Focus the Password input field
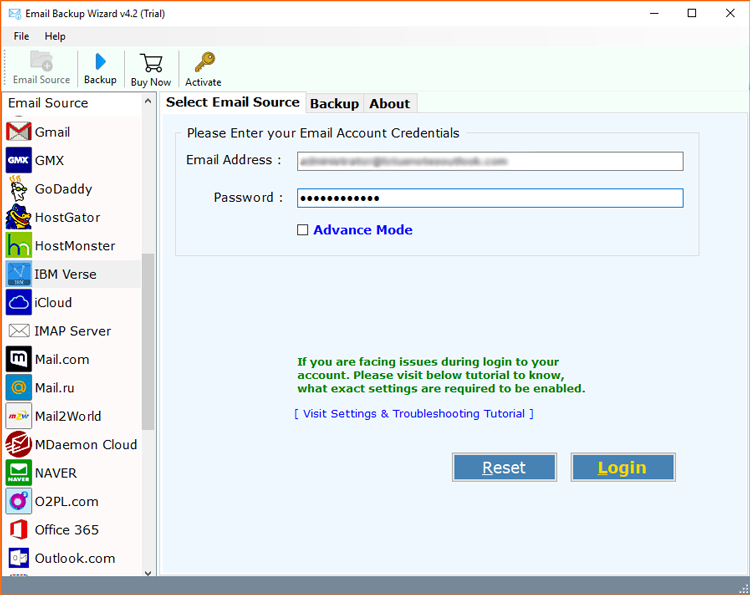This screenshot has height=595, width=750. click(490, 198)
